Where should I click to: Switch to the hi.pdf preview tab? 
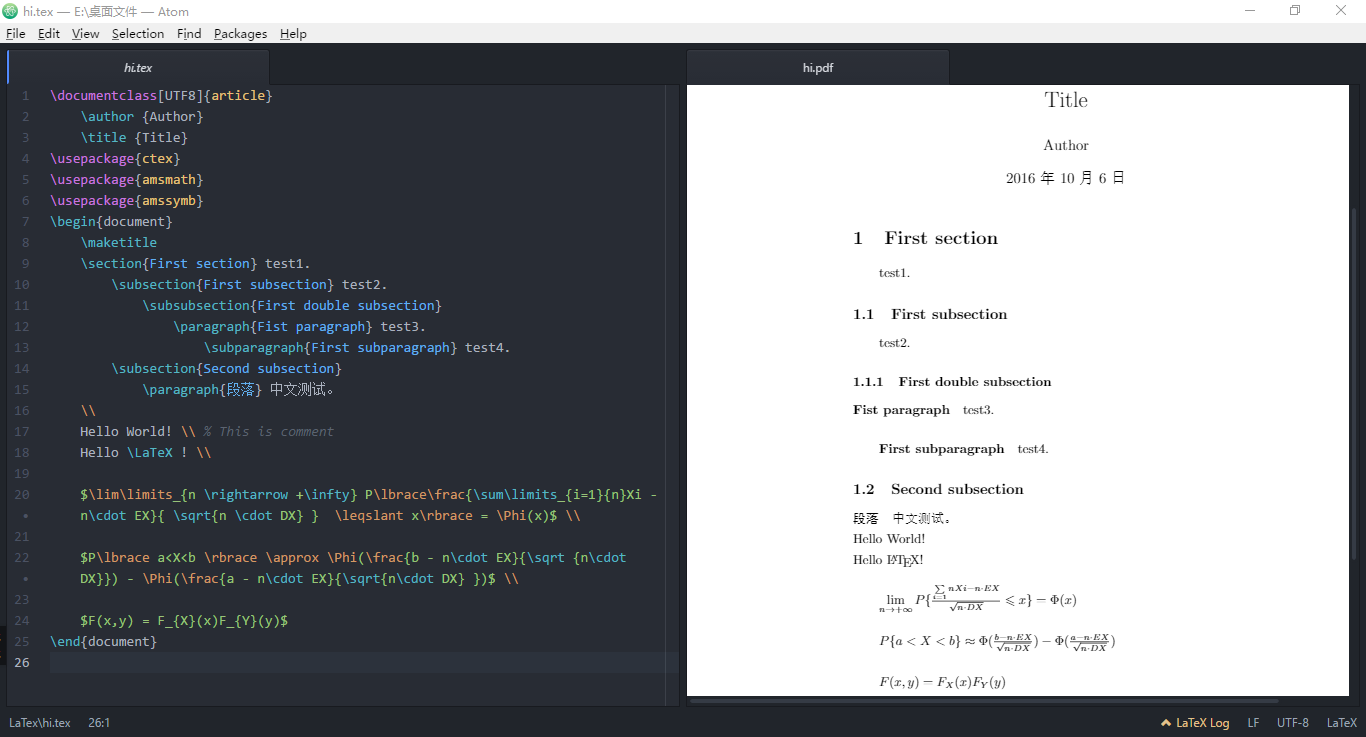tap(817, 67)
